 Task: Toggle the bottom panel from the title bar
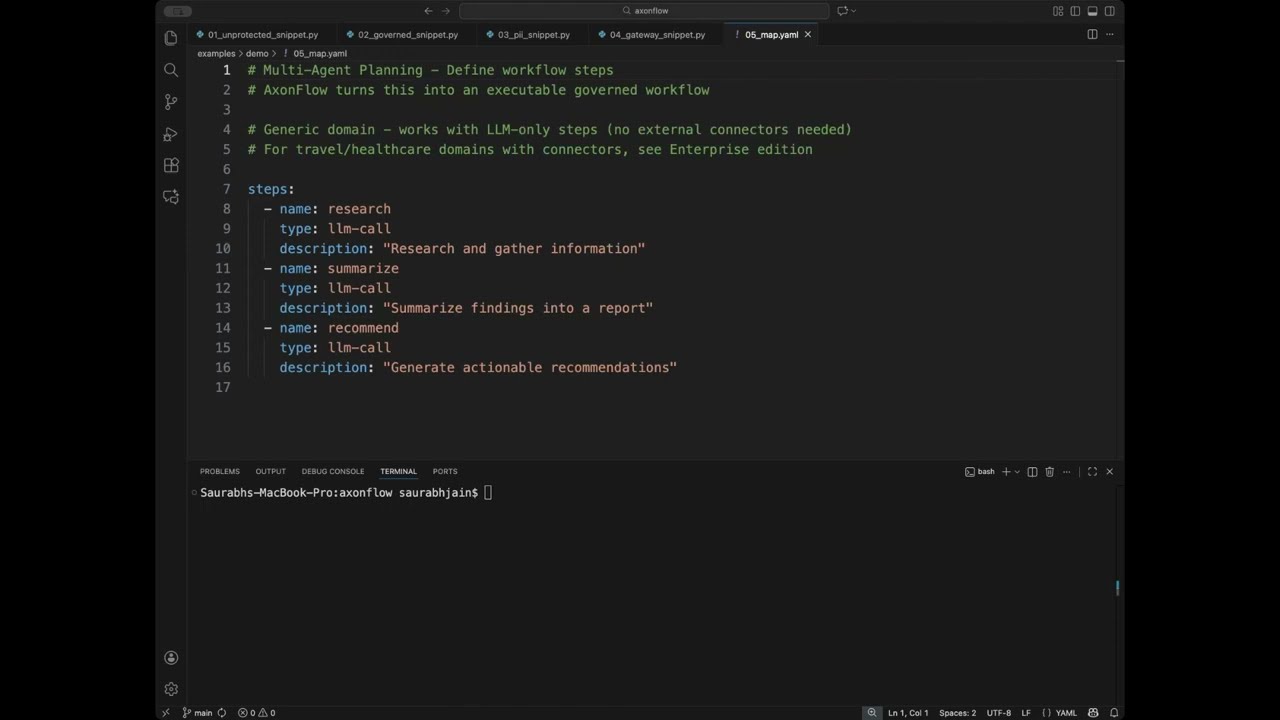click(1092, 11)
